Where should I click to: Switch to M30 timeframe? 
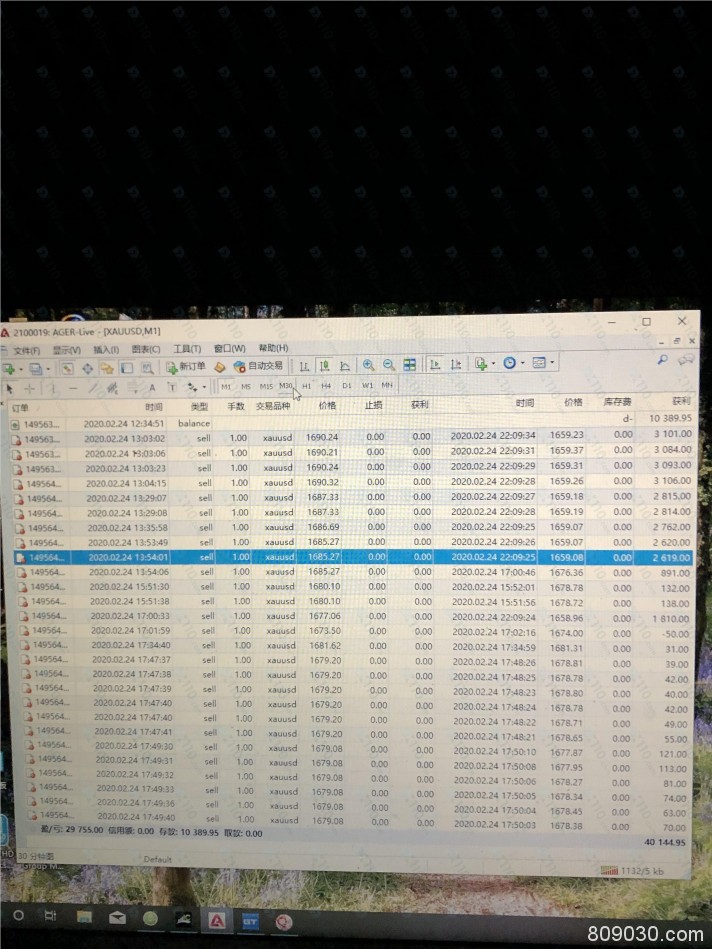click(x=286, y=386)
